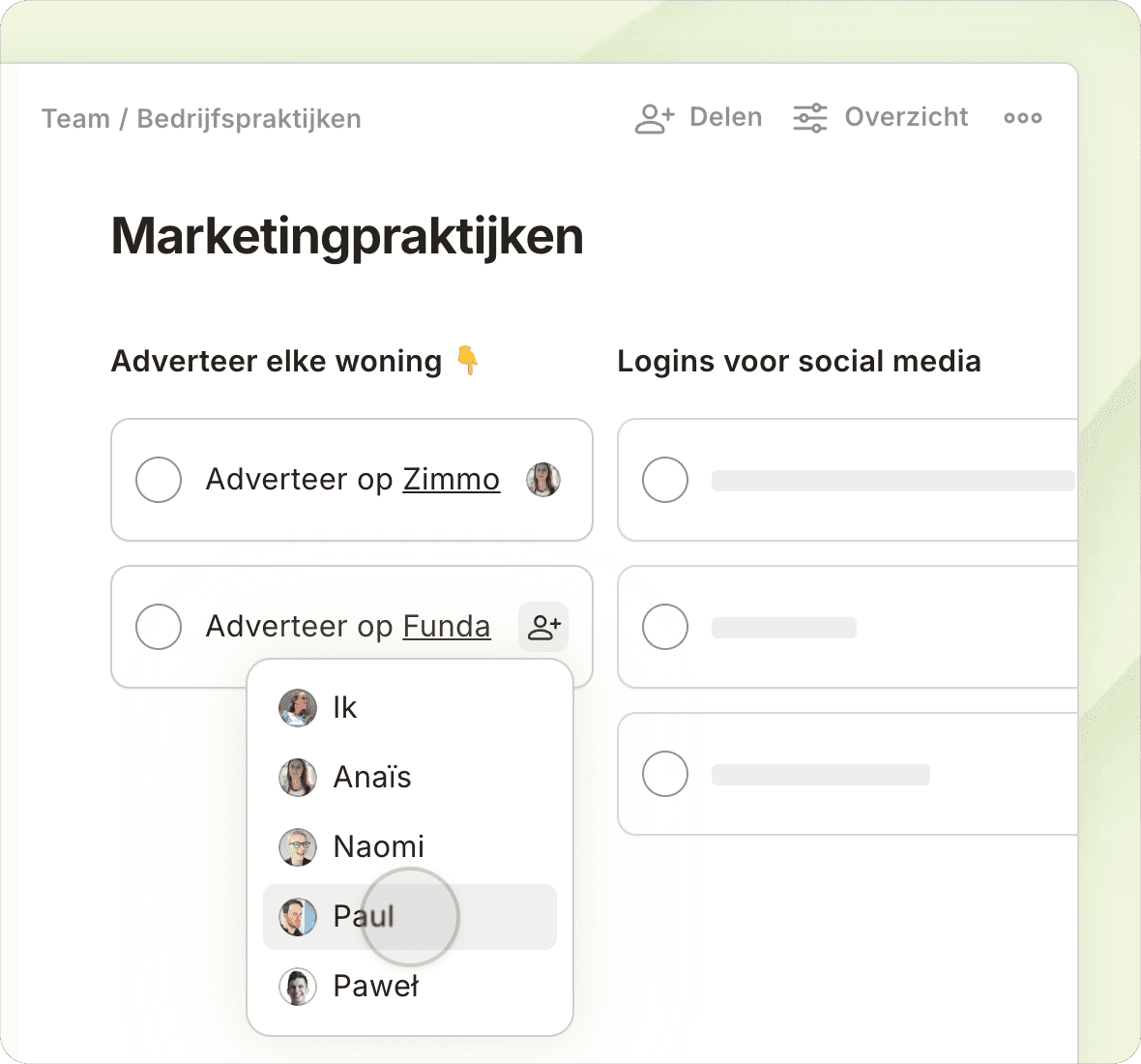Mark Adverteer op Funda as complete
Image resolution: width=1141 pixels, height=1064 pixels.
click(159, 627)
